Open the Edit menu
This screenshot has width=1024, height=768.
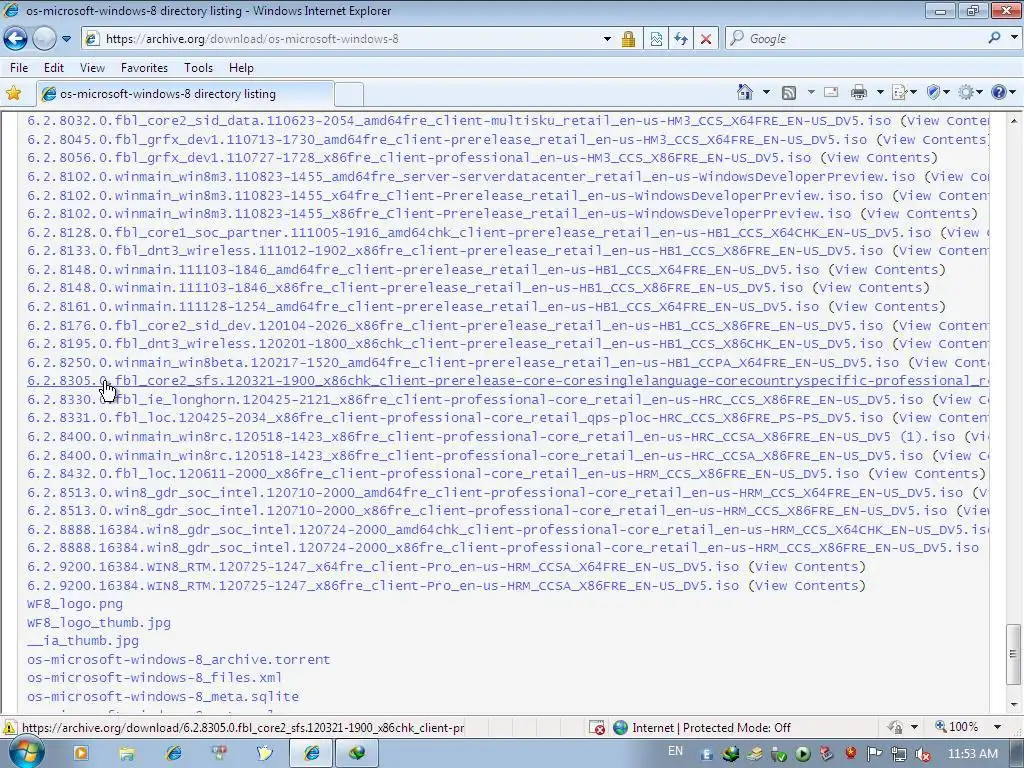click(54, 68)
